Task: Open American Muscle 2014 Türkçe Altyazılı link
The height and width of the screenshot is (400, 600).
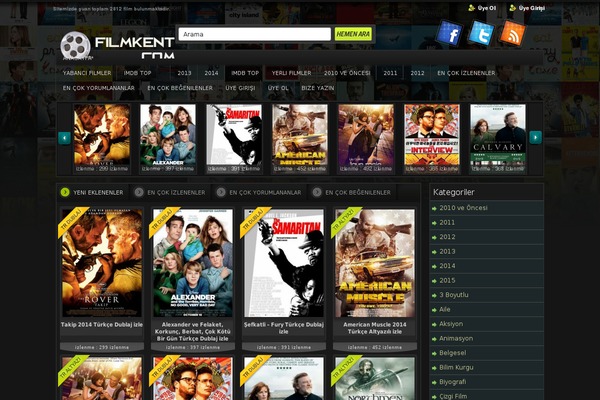Action: click(375, 328)
